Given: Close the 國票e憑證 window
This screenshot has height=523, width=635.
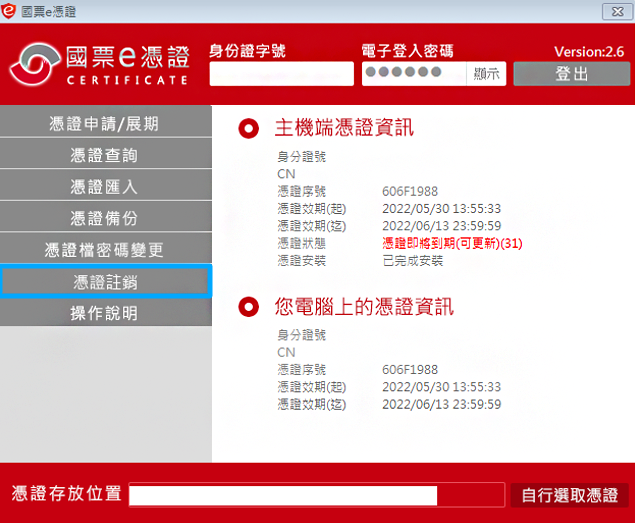Looking at the screenshot, I should click(617, 11).
